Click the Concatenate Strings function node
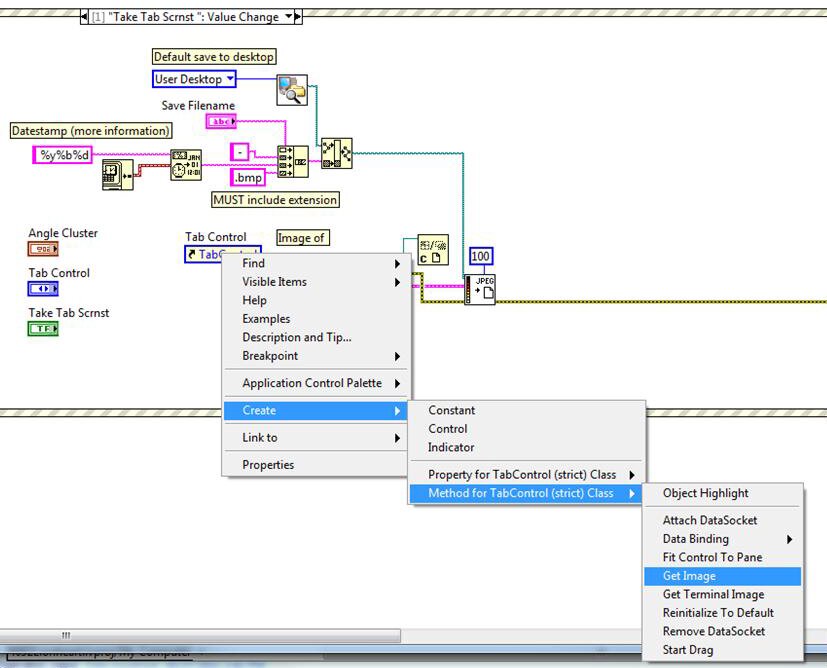 [x=292, y=162]
